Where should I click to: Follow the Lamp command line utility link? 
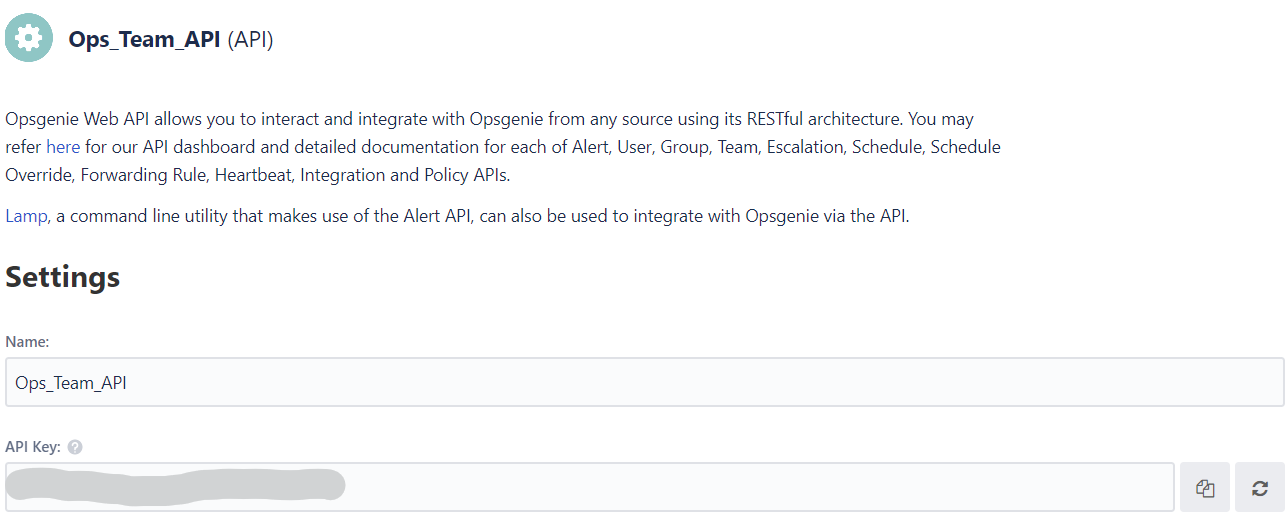(26, 216)
